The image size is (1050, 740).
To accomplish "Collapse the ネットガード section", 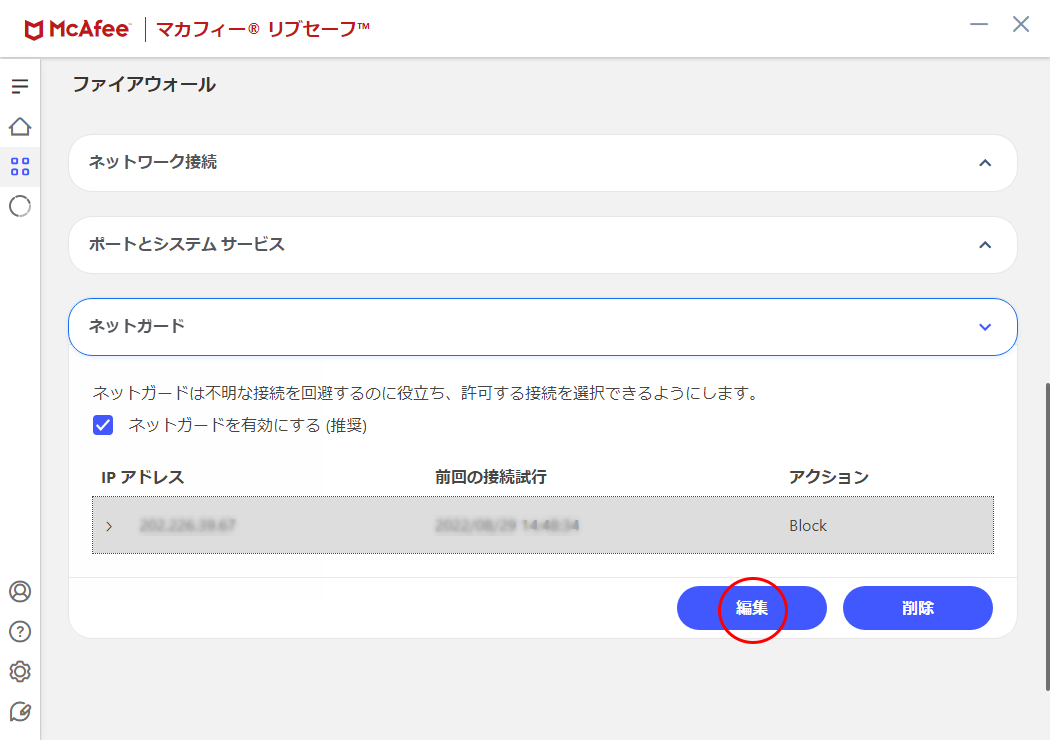I will [x=985, y=327].
